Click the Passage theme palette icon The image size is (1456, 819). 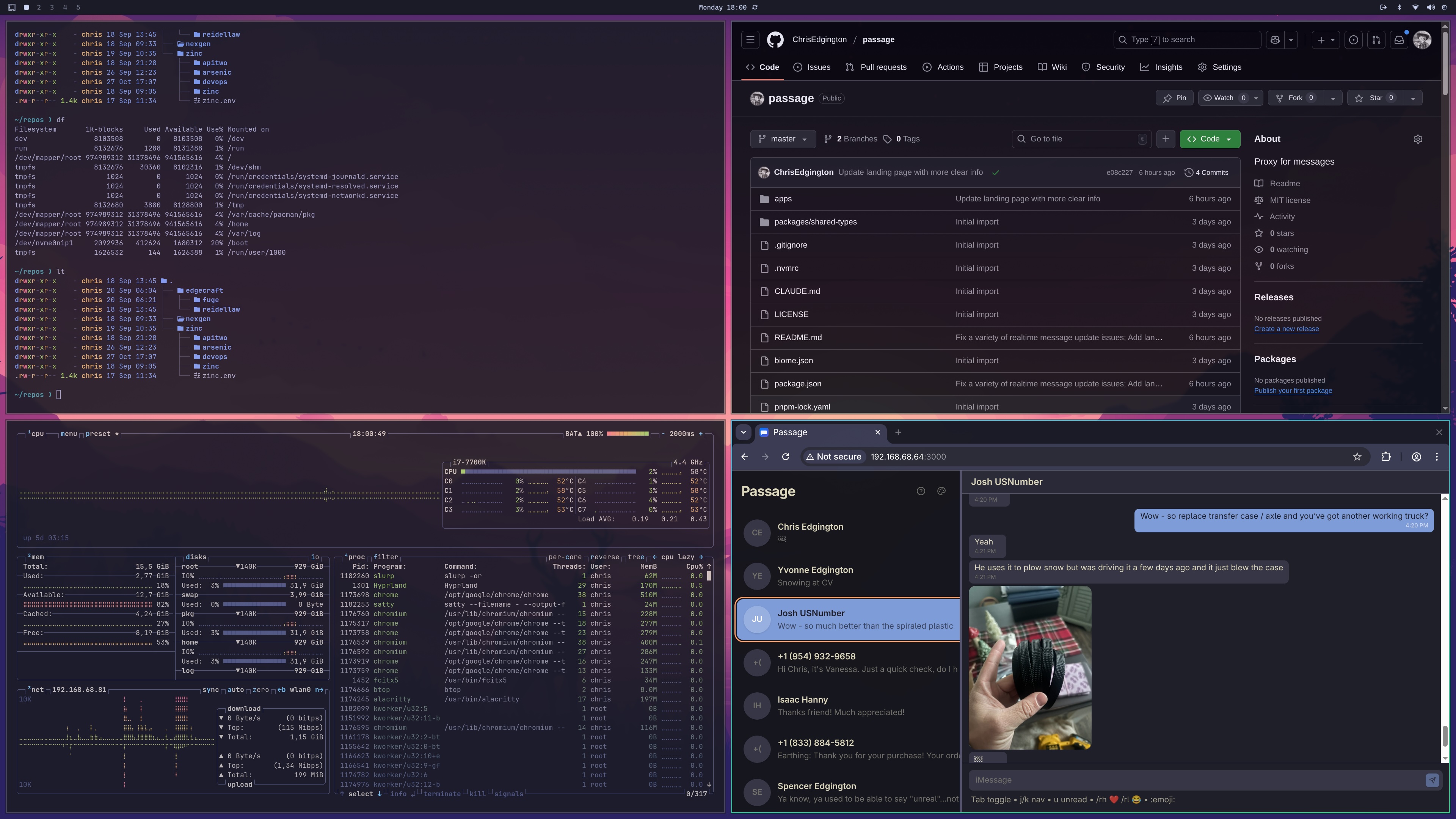point(941,491)
